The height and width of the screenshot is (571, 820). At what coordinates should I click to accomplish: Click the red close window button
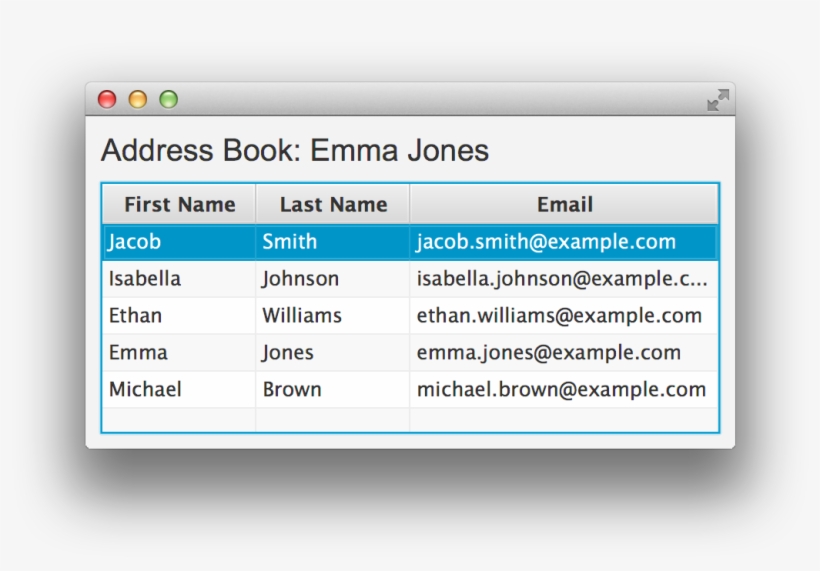(107, 99)
